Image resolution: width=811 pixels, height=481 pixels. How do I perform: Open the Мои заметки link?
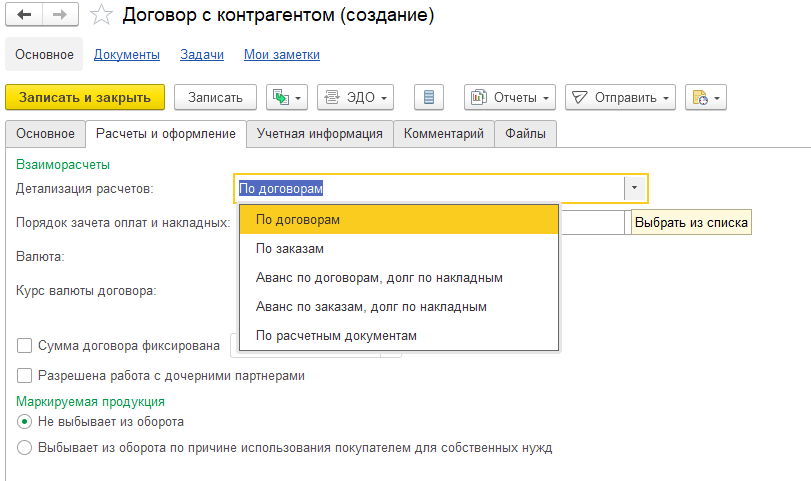(282, 54)
